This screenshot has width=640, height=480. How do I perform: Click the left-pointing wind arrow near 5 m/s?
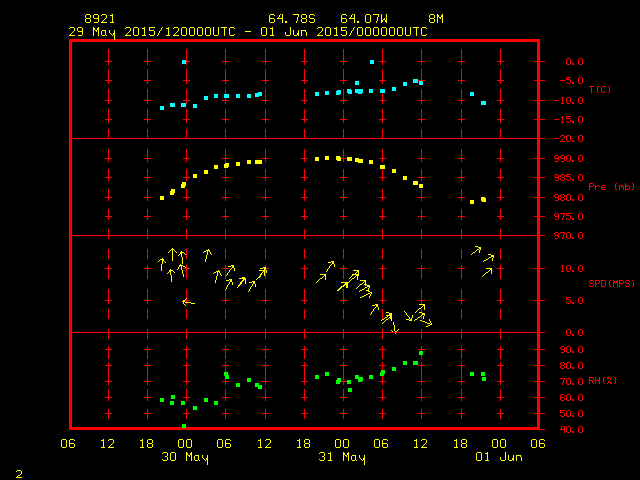(188, 301)
